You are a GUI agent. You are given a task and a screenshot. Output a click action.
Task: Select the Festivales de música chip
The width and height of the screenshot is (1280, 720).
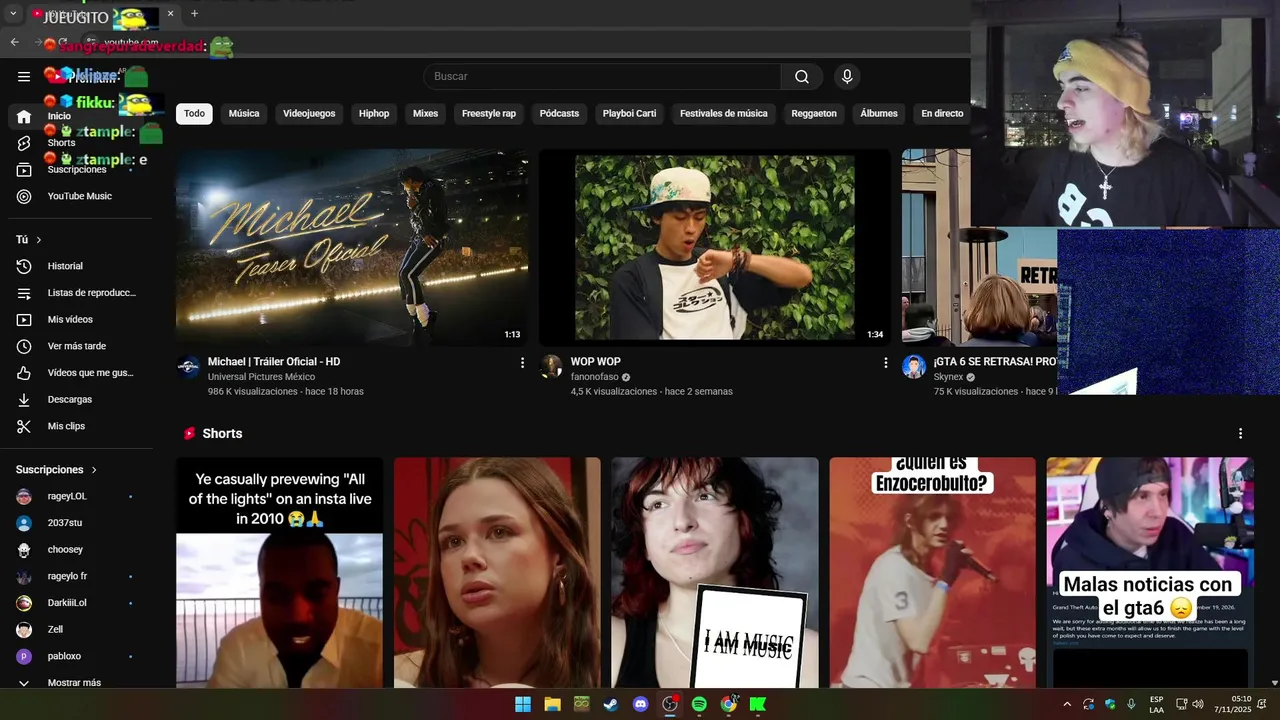pos(723,114)
